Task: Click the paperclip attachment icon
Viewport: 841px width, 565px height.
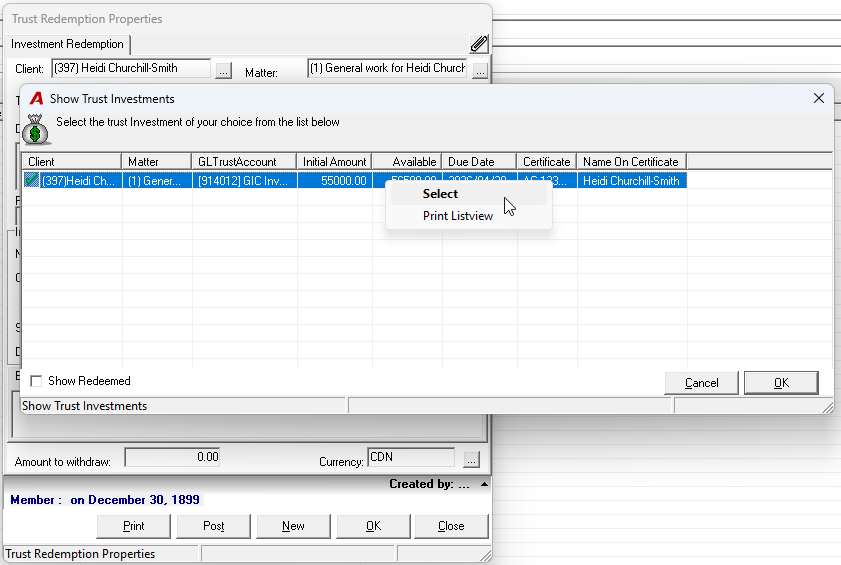Action: click(479, 44)
